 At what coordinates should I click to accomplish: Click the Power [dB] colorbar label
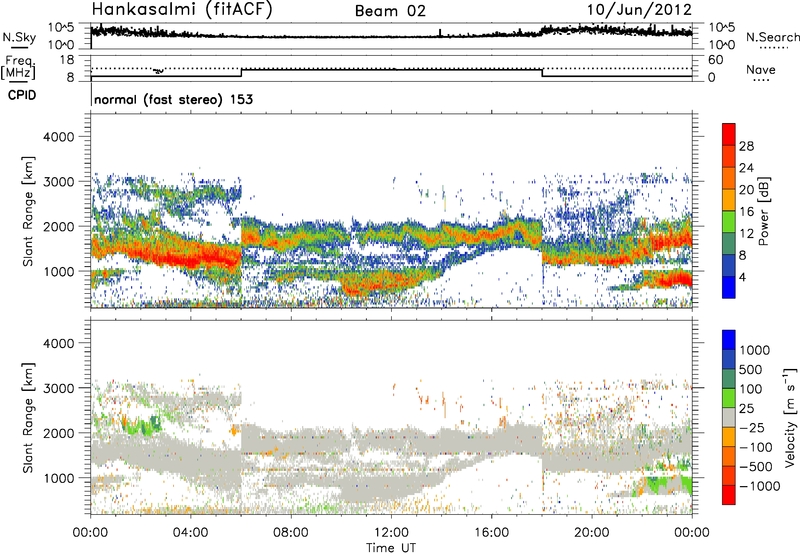pos(764,211)
